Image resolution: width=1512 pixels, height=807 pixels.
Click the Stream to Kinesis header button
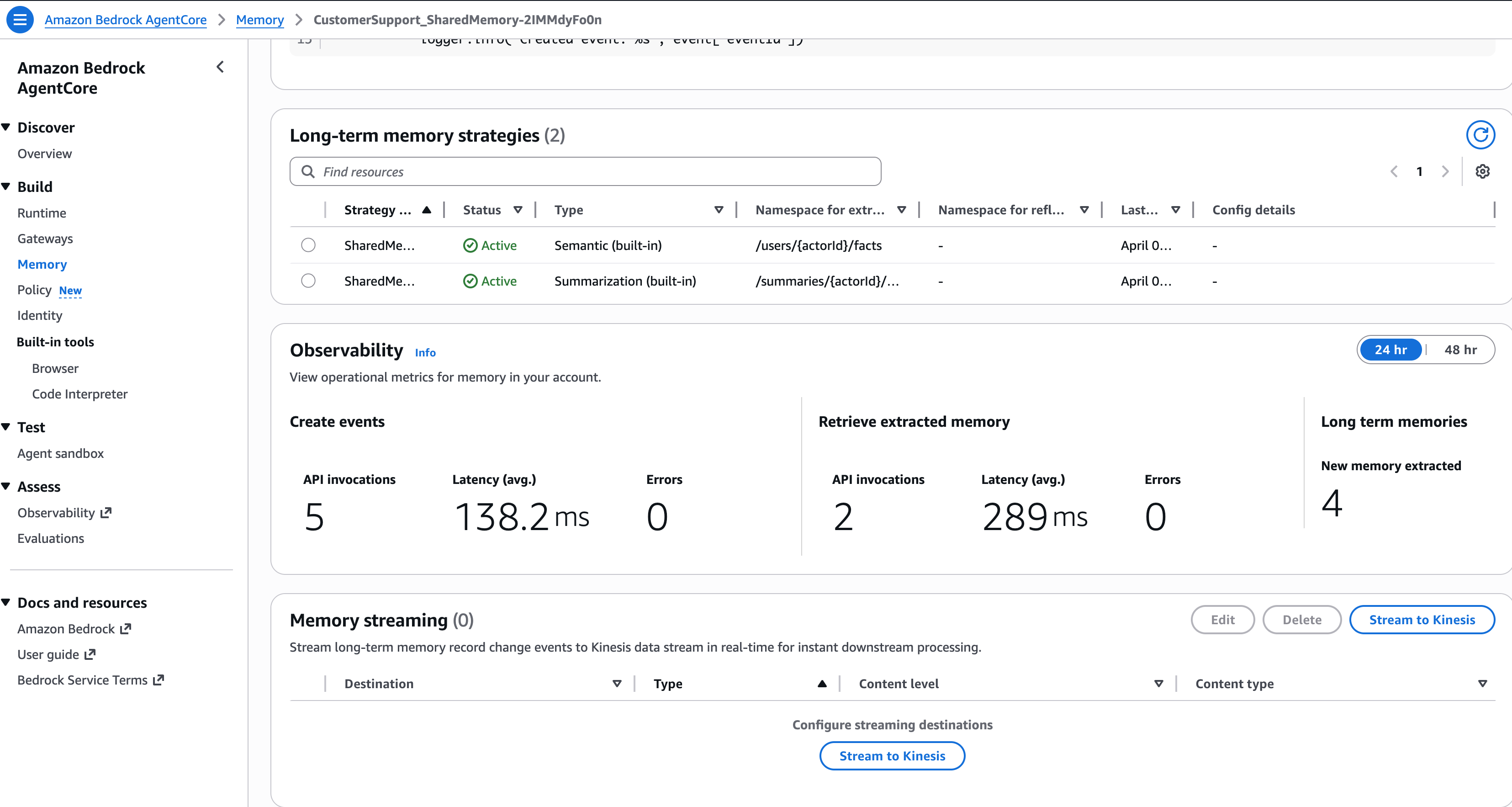click(x=1421, y=620)
